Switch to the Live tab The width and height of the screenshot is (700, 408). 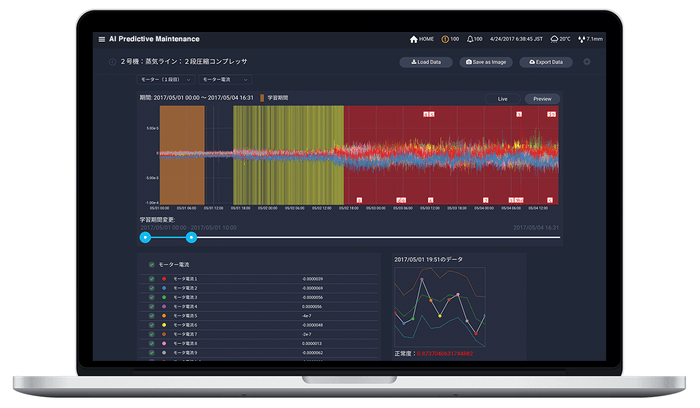click(x=503, y=99)
